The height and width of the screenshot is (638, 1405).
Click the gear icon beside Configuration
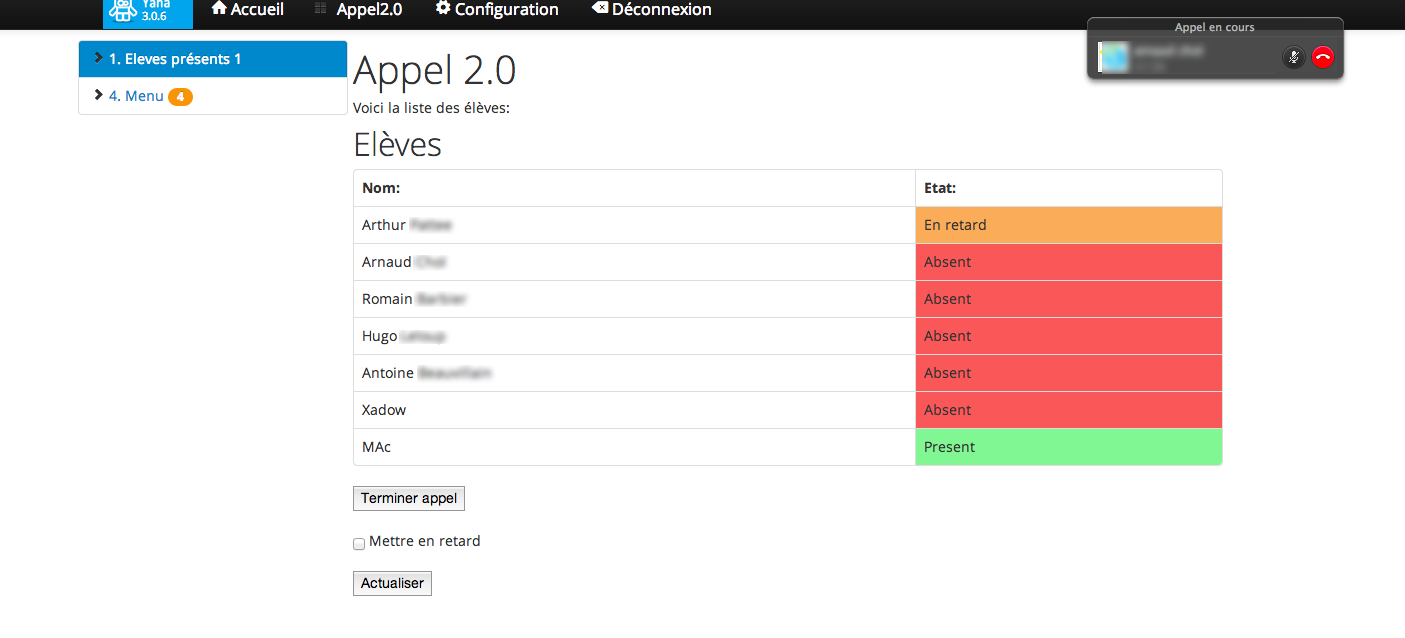[x=443, y=8]
